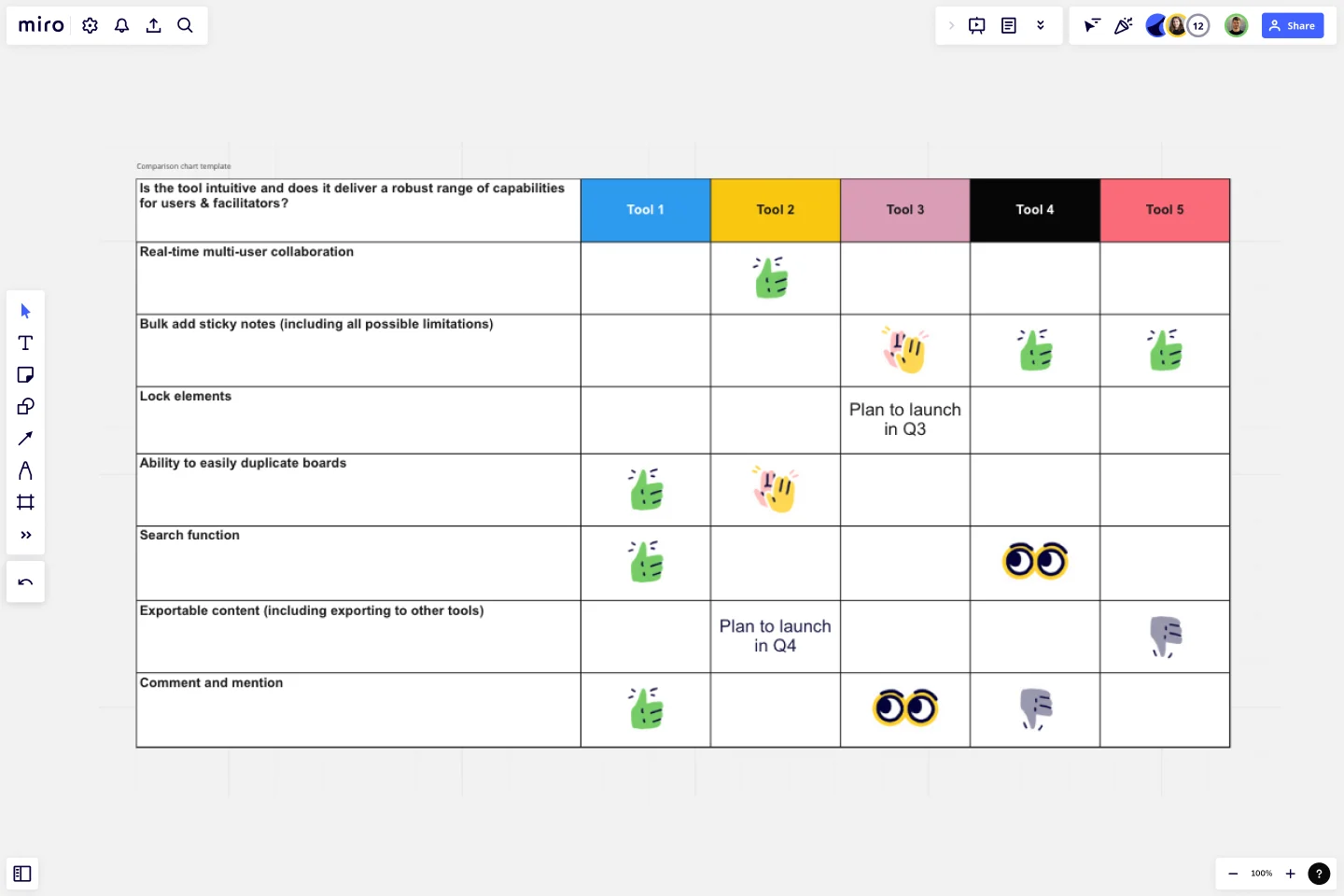Select clapping hands sticker under Tool 3
Screen dimensions: 1344x896
[904, 349]
